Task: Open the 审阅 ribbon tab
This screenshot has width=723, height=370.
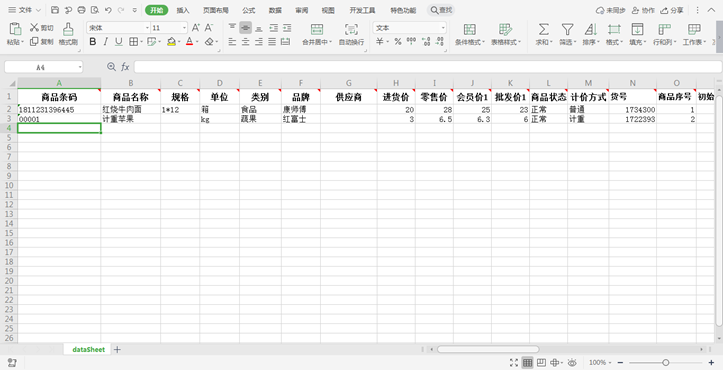Action: click(x=302, y=10)
